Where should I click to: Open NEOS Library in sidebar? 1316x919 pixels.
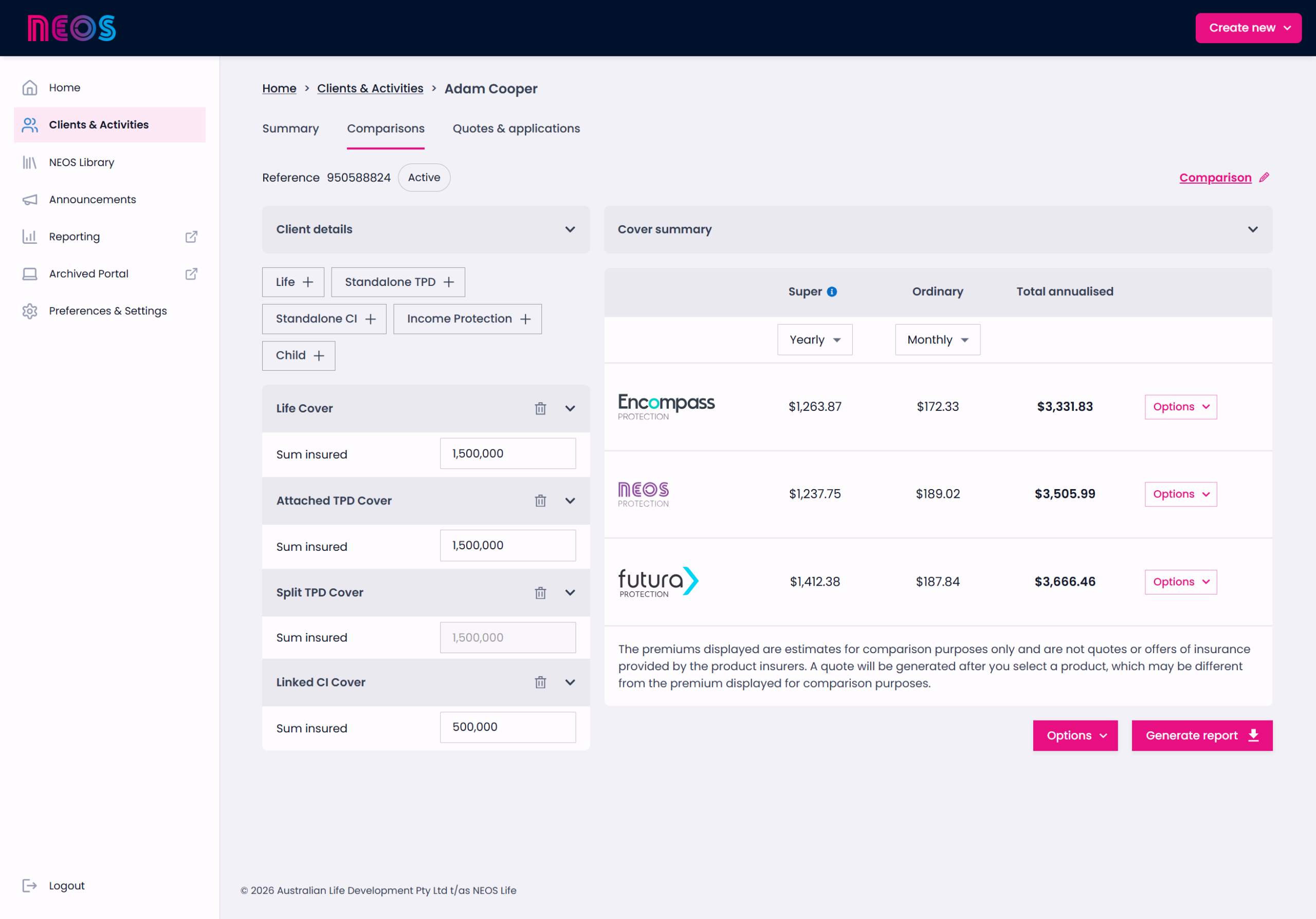pos(109,163)
